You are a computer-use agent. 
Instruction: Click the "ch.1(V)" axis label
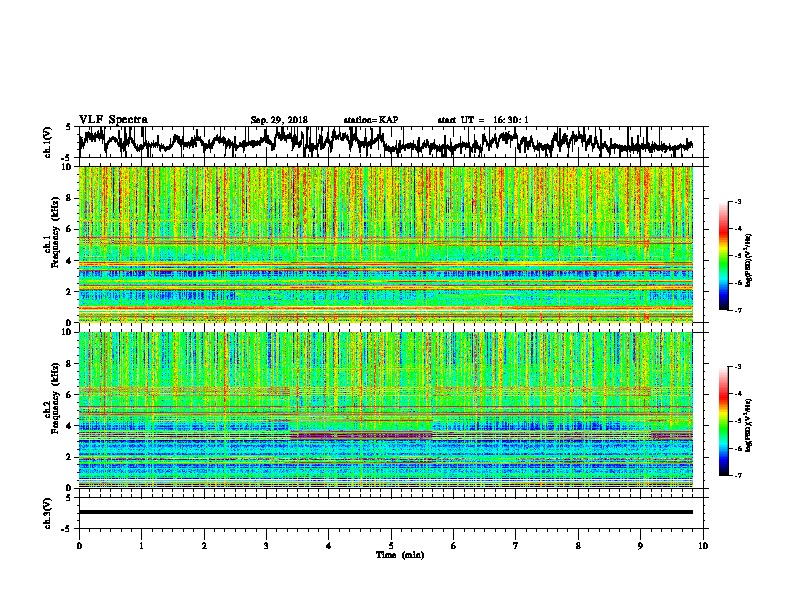48,142
